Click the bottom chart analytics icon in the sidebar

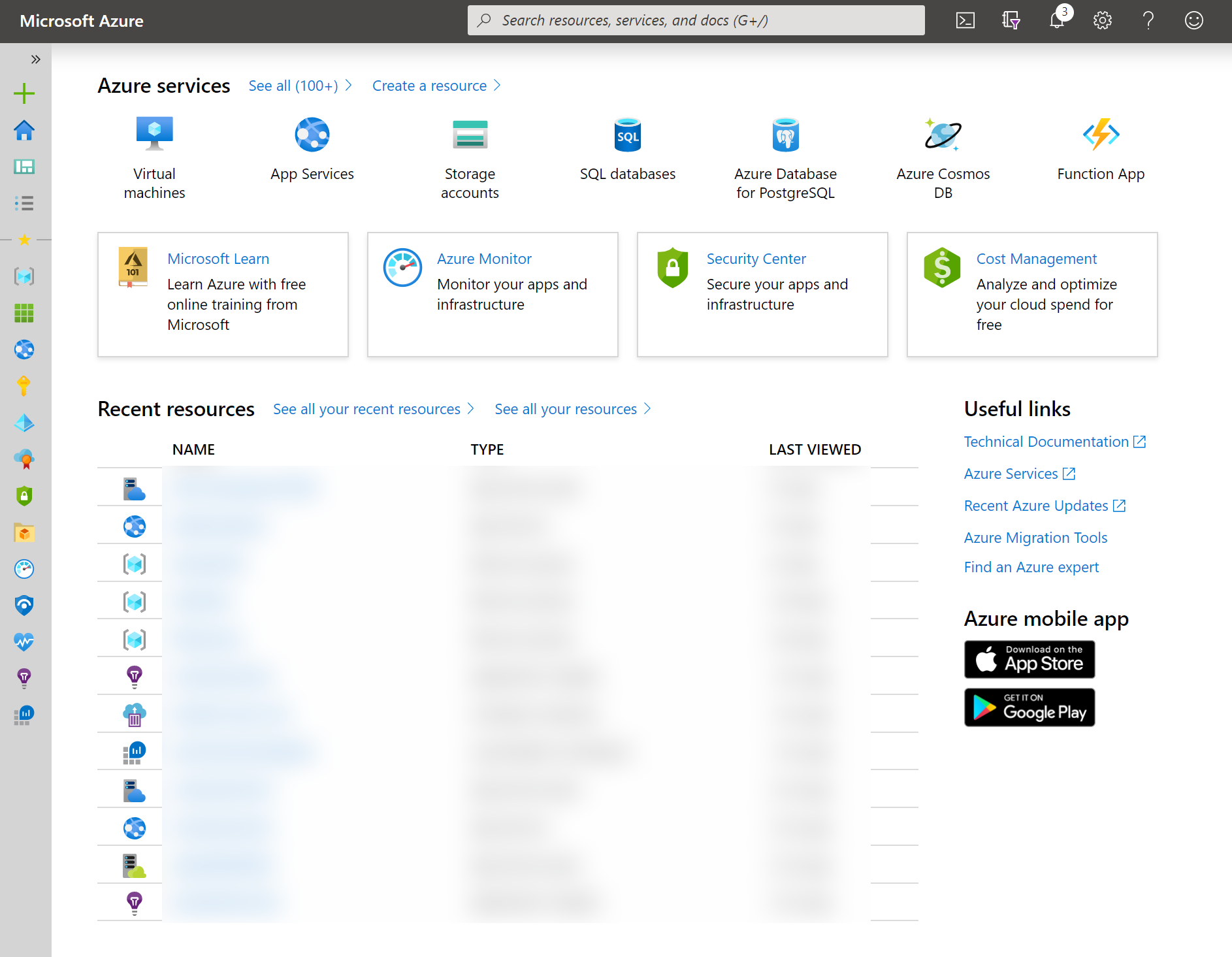click(x=24, y=715)
